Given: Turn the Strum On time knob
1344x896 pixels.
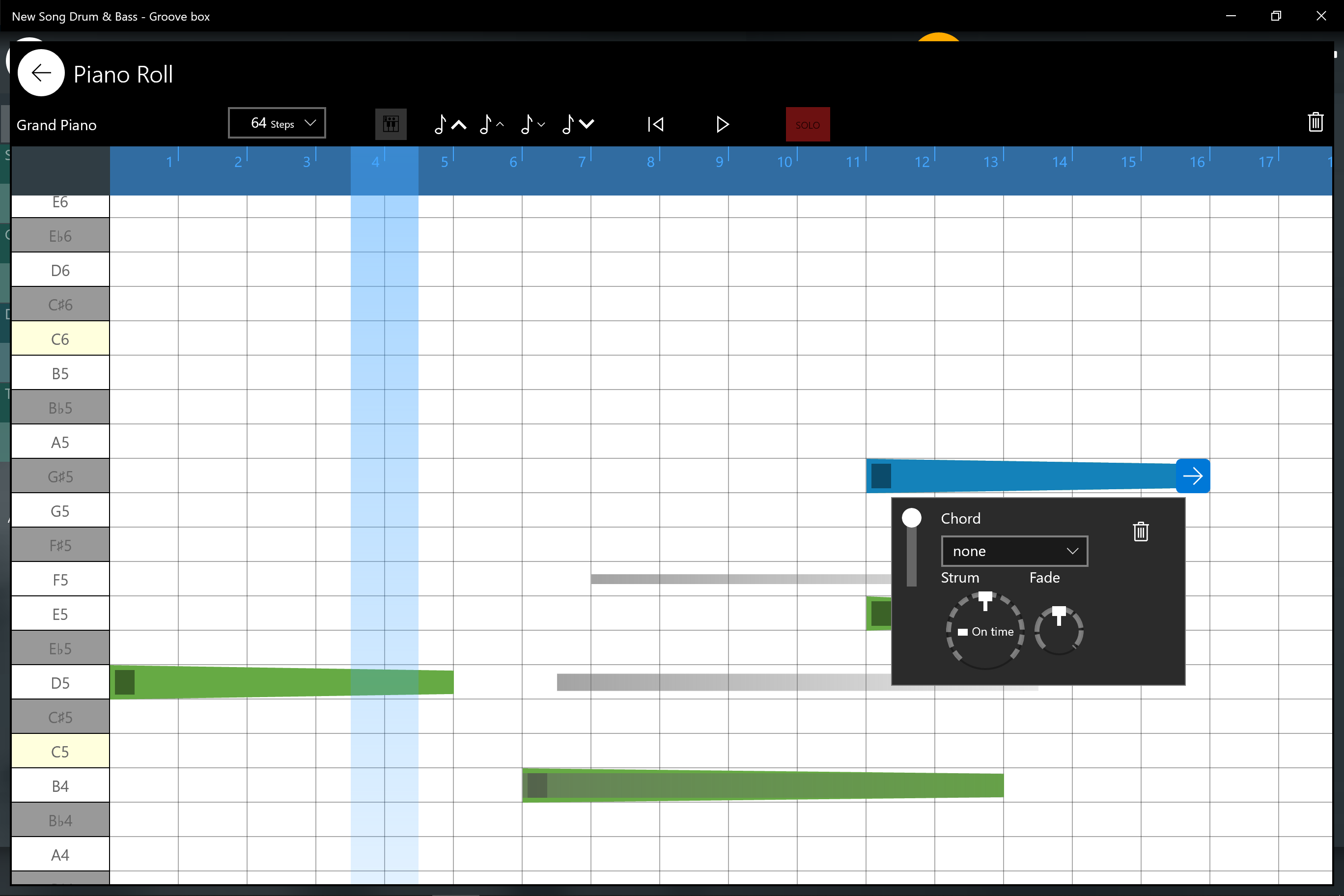Looking at the screenshot, I should tap(985, 630).
